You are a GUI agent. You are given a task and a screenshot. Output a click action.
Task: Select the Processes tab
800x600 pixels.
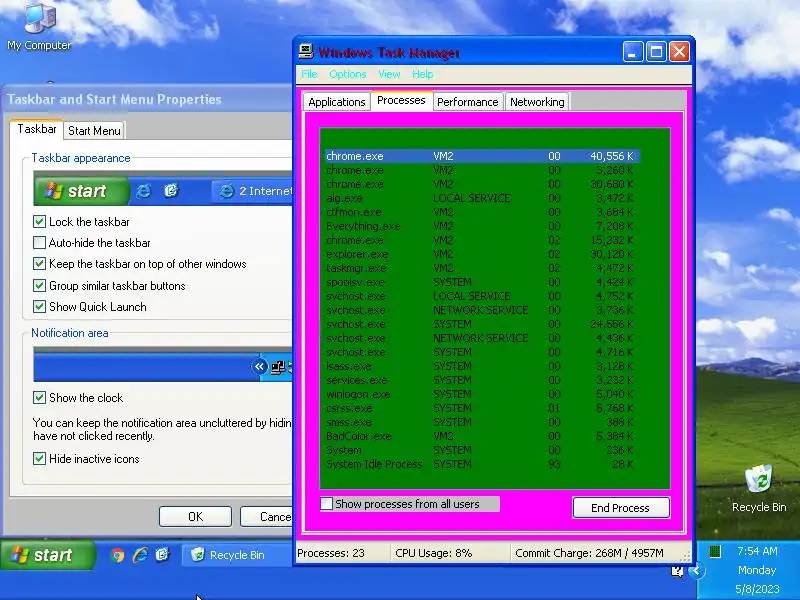pyautogui.click(x=401, y=100)
